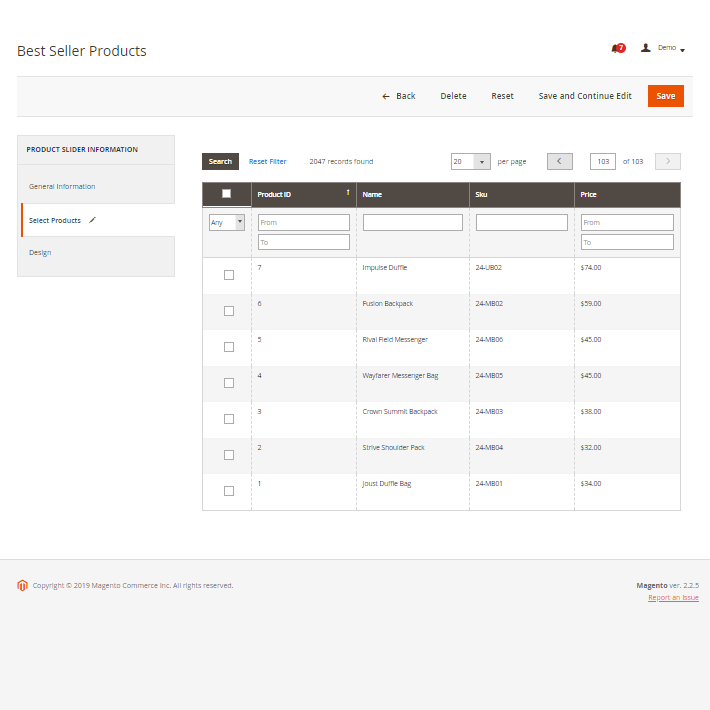Viewport: 710px width, 710px height.
Task: Click the next page right arrow
Action: tap(667, 161)
